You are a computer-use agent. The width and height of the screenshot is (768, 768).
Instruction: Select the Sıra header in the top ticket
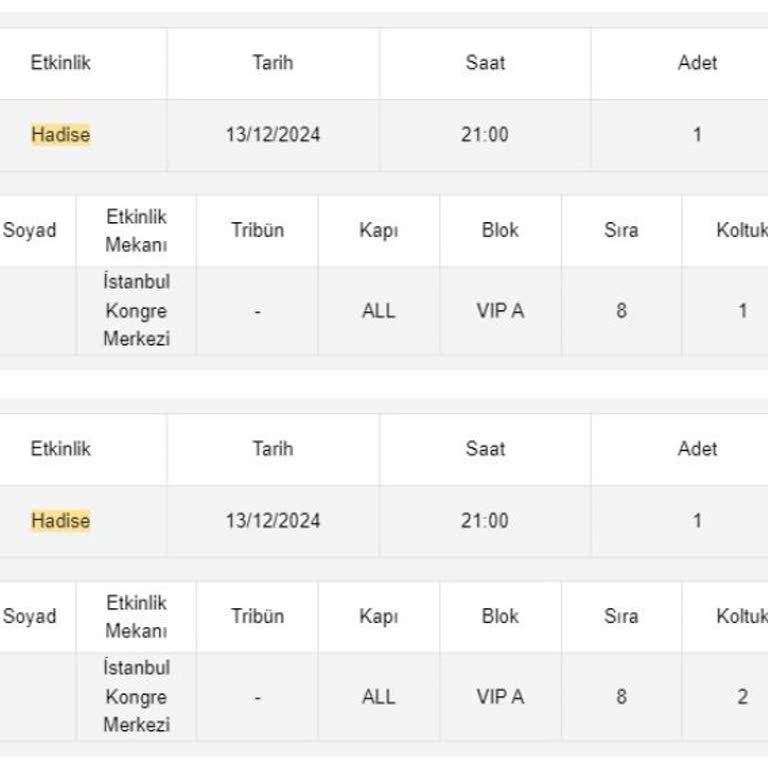click(x=621, y=230)
